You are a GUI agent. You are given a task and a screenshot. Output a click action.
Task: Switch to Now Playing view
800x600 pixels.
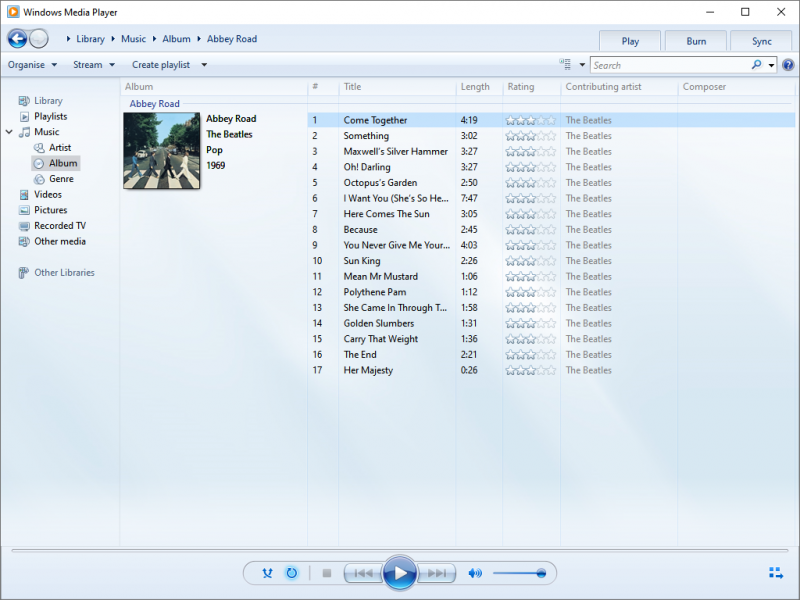click(775, 573)
